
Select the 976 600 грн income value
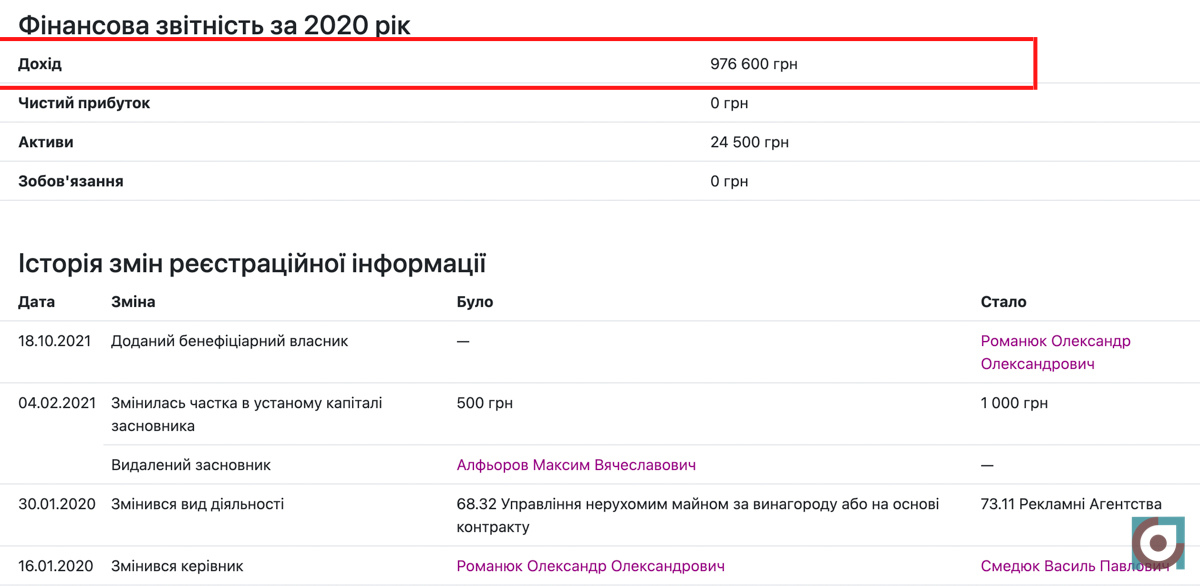point(753,64)
